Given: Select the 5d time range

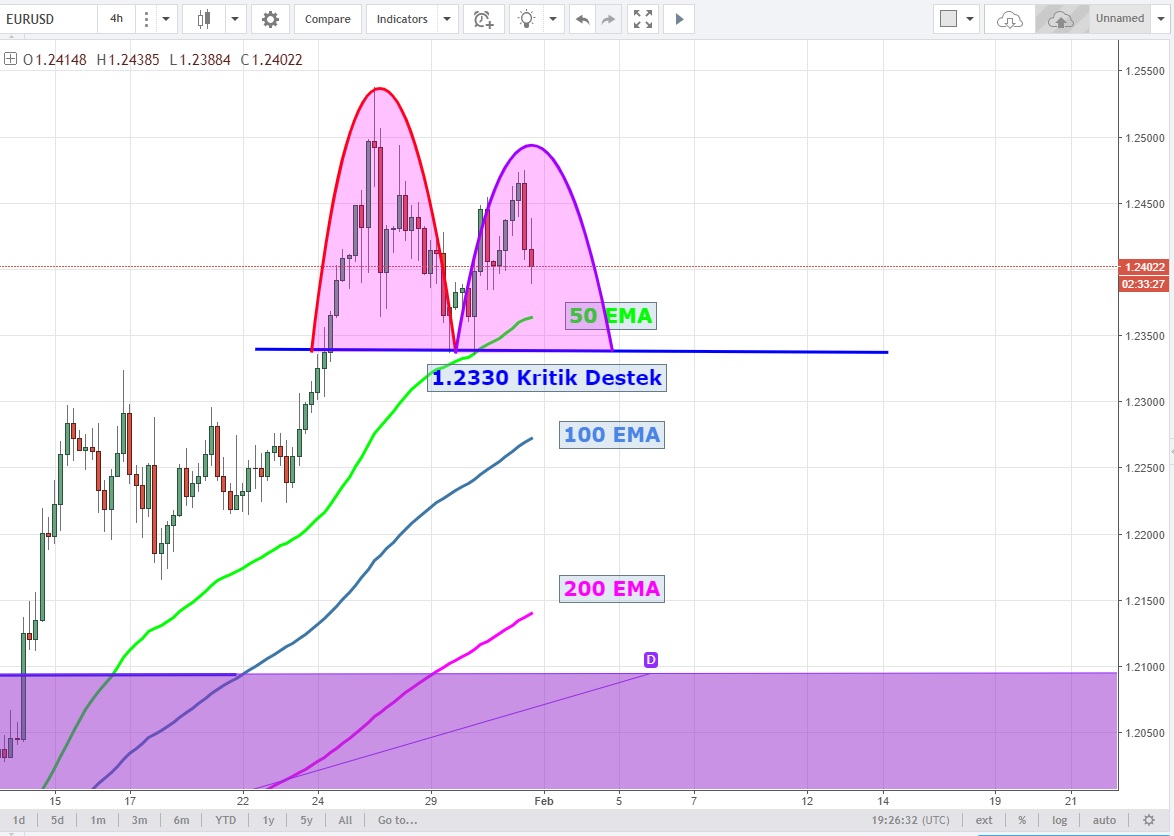Looking at the screenshot, I should coord(57,820).
